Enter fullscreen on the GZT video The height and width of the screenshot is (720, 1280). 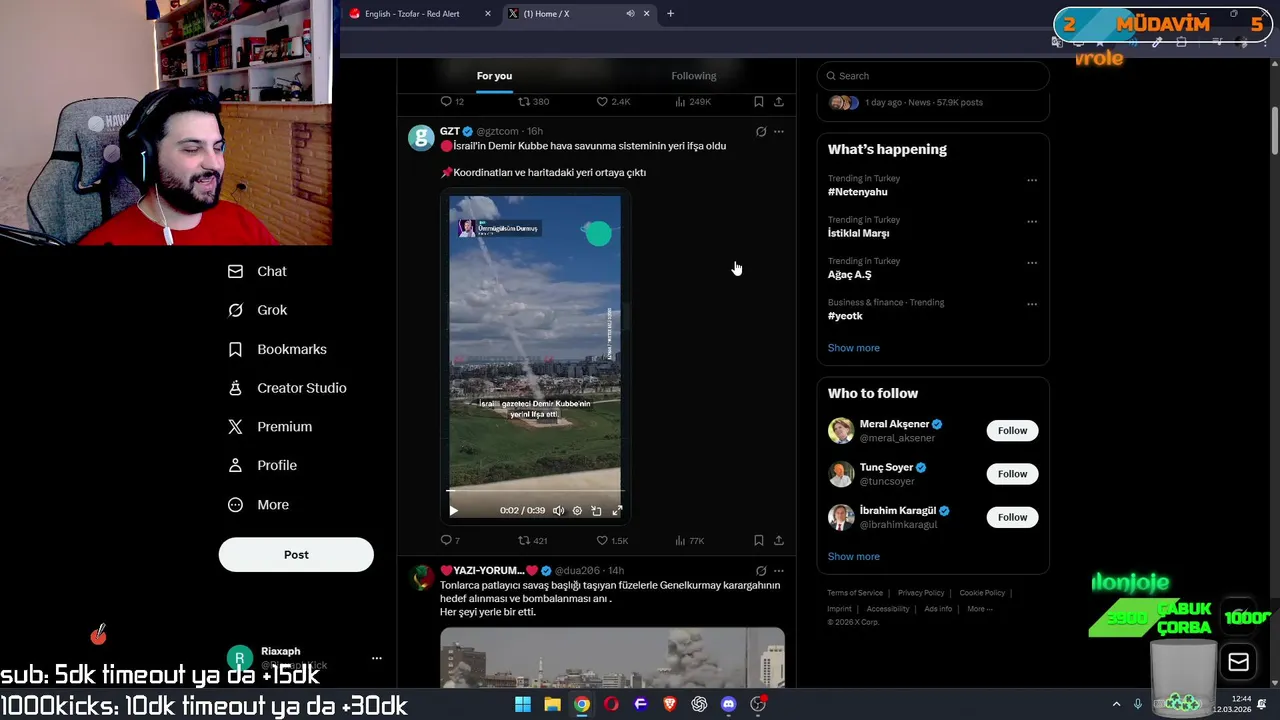click(617, 511)
